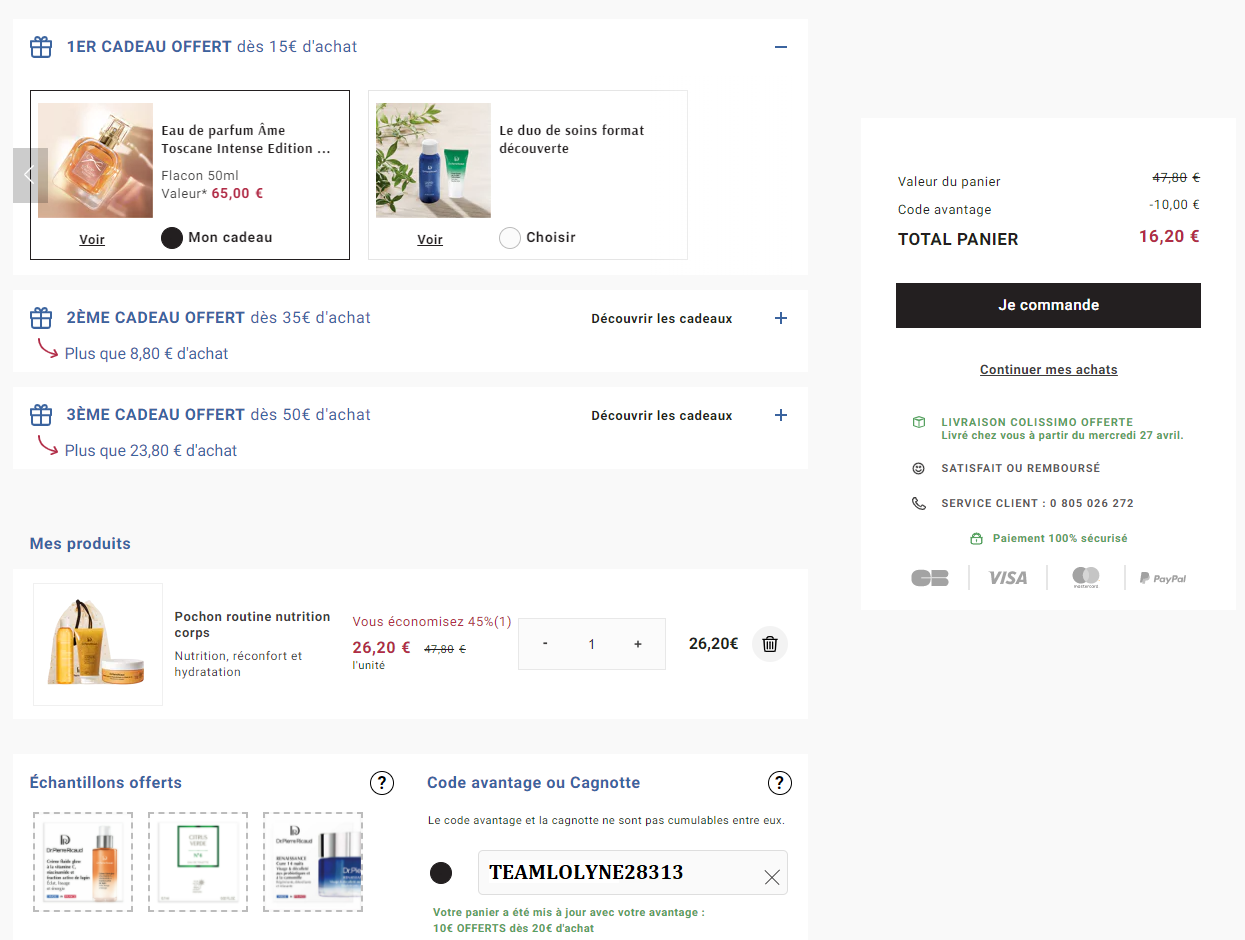Click the LIVRAISON COLISSIMO OFFERTE text
The image size is (1245, 940).
pos(1037,422)
